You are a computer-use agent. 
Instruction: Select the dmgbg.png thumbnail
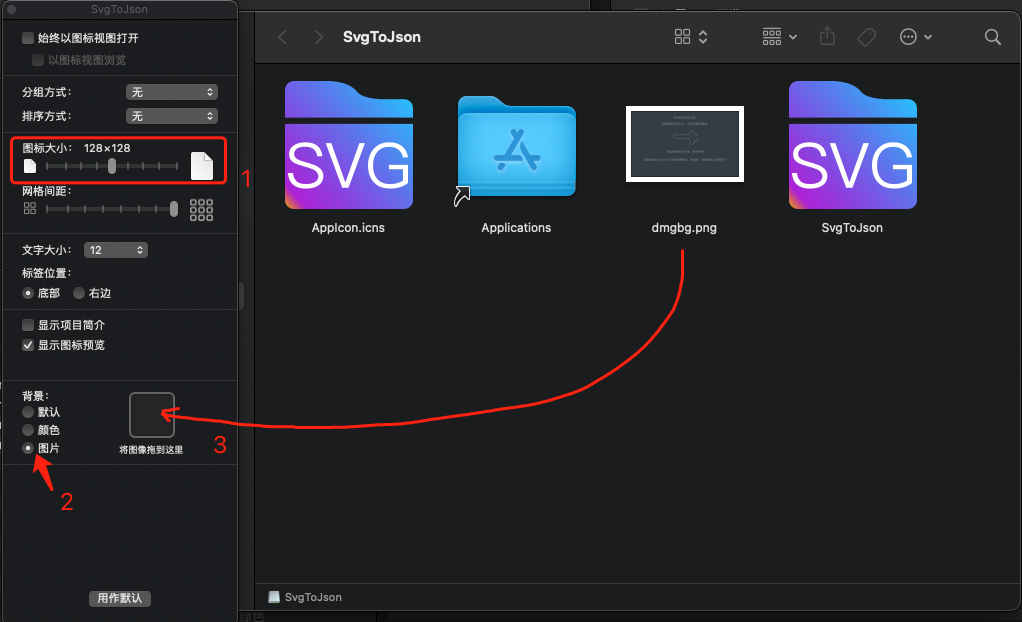(684, 143)
